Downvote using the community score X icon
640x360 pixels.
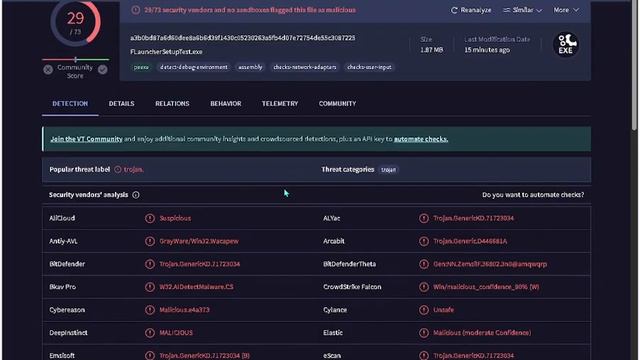48,70
